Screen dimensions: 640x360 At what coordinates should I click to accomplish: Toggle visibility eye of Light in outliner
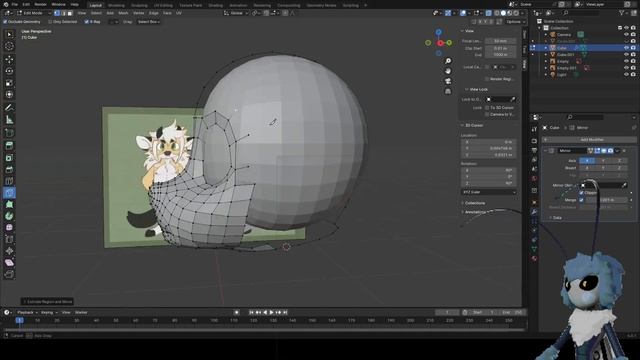click(626, 75)
